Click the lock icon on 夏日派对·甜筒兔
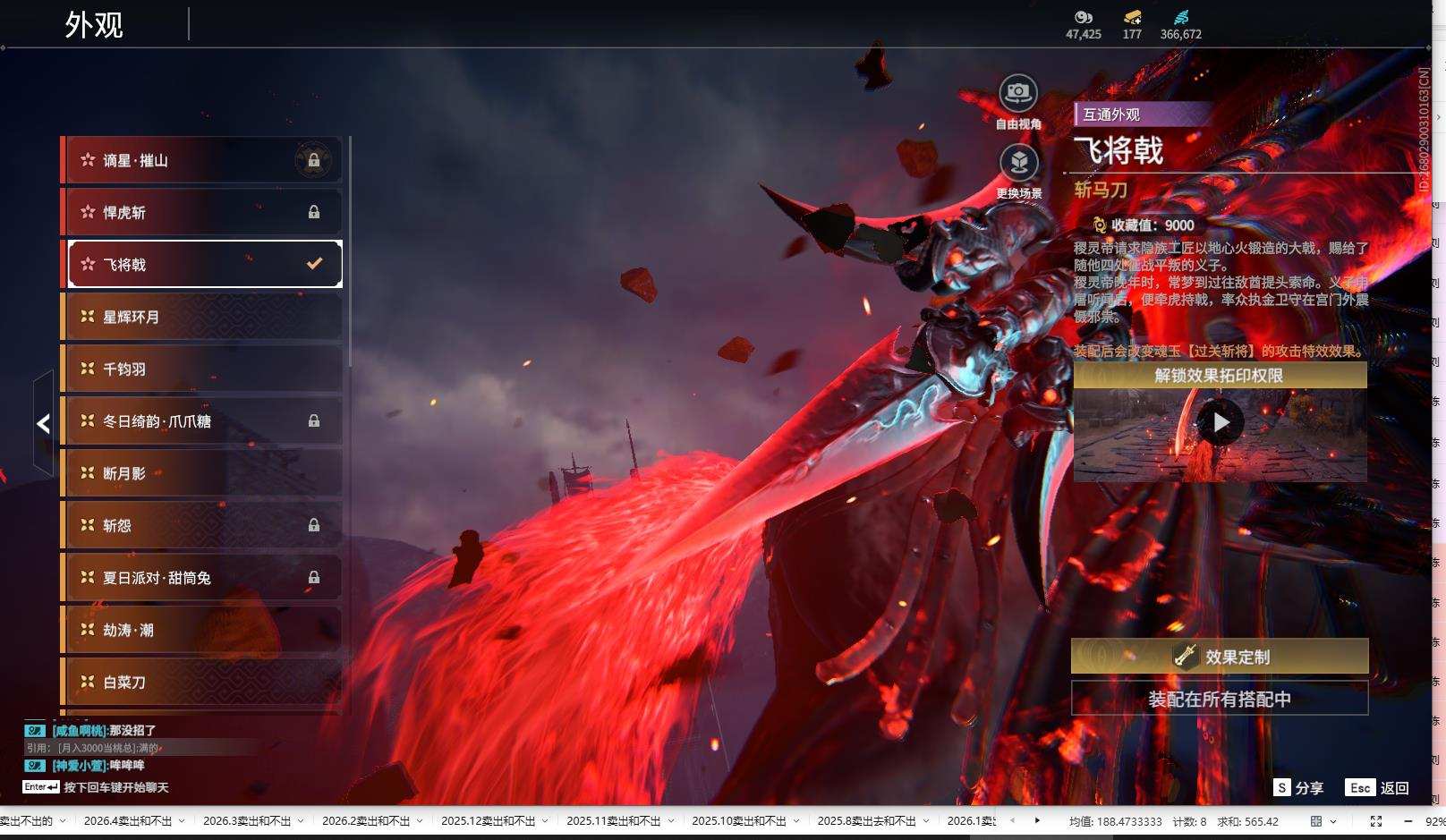 [x=314, y=577]
